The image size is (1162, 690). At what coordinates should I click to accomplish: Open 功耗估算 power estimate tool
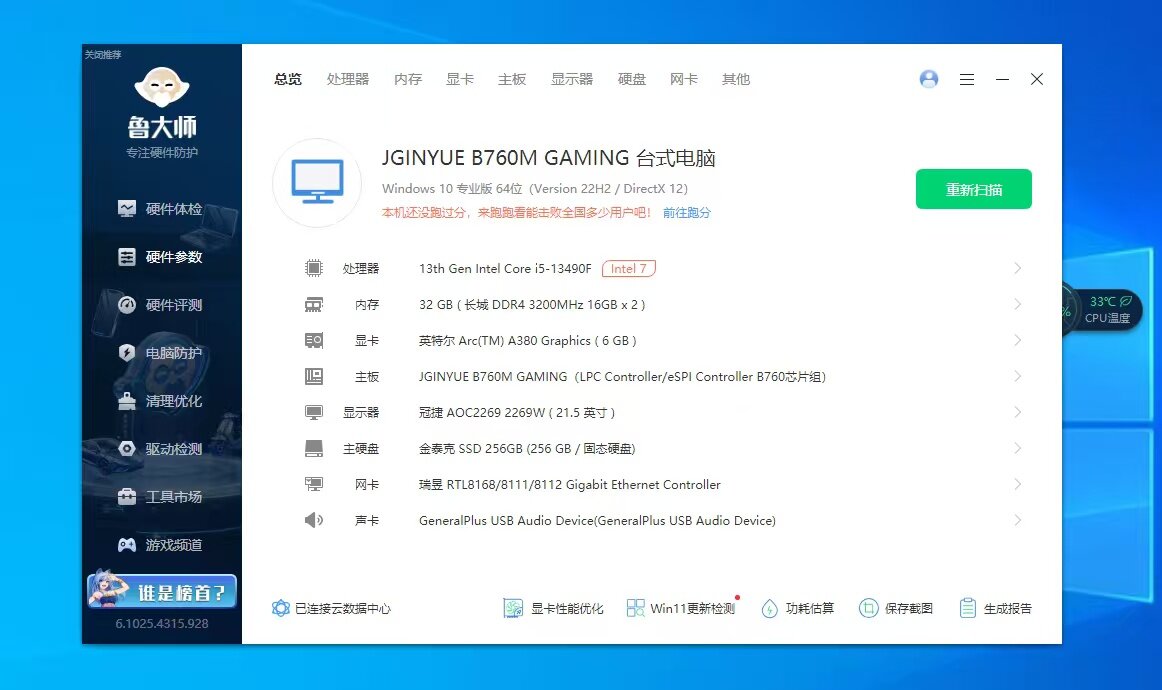point(797,608)
